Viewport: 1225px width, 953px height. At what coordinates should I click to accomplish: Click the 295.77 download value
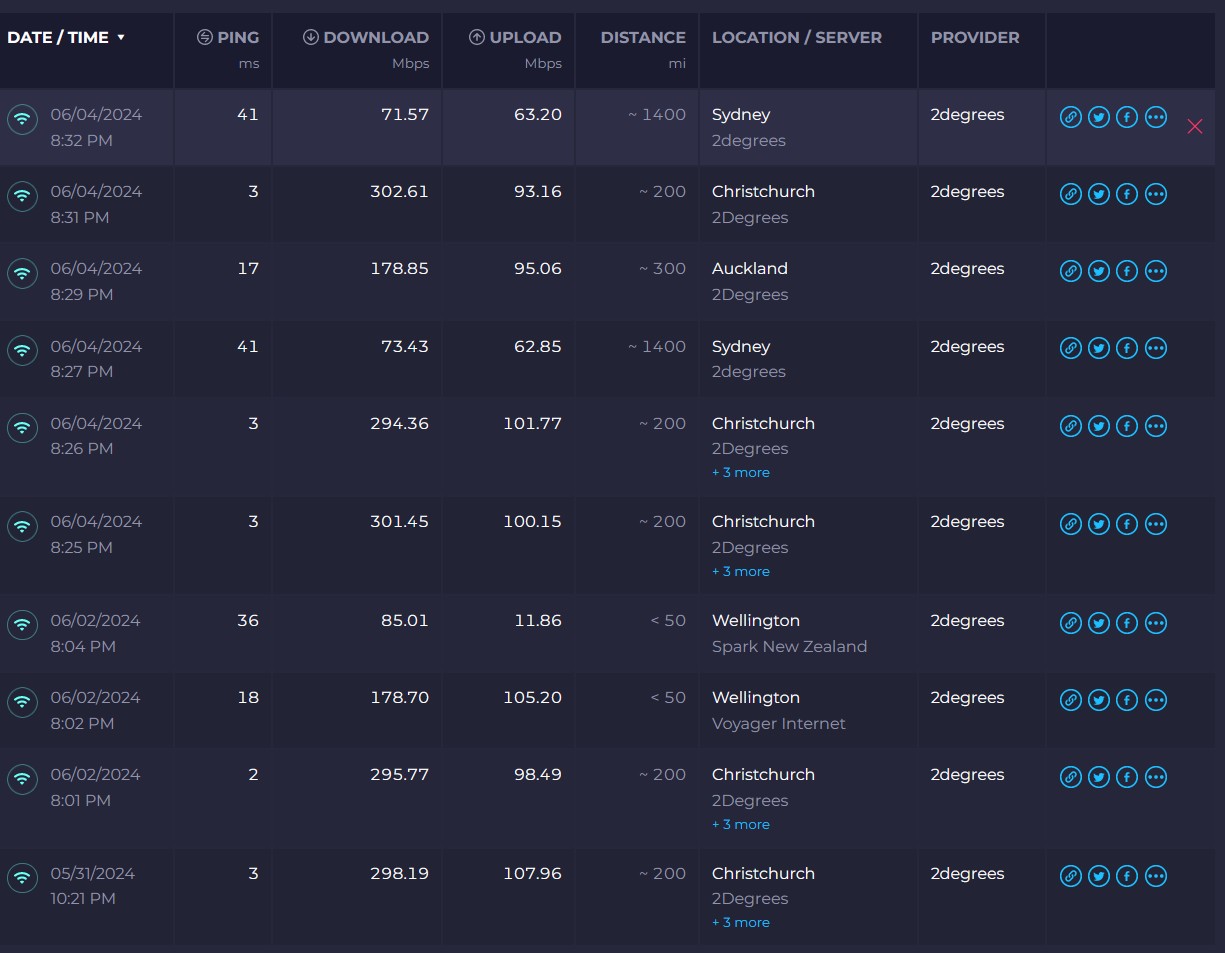(399, 774)
